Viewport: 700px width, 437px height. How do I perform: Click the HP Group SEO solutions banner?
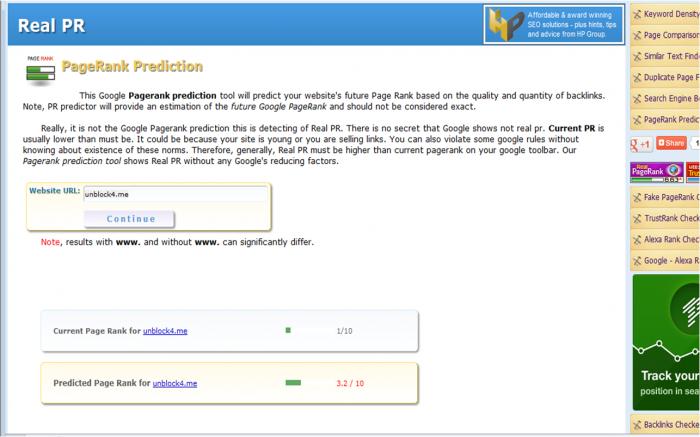[554, 25]
